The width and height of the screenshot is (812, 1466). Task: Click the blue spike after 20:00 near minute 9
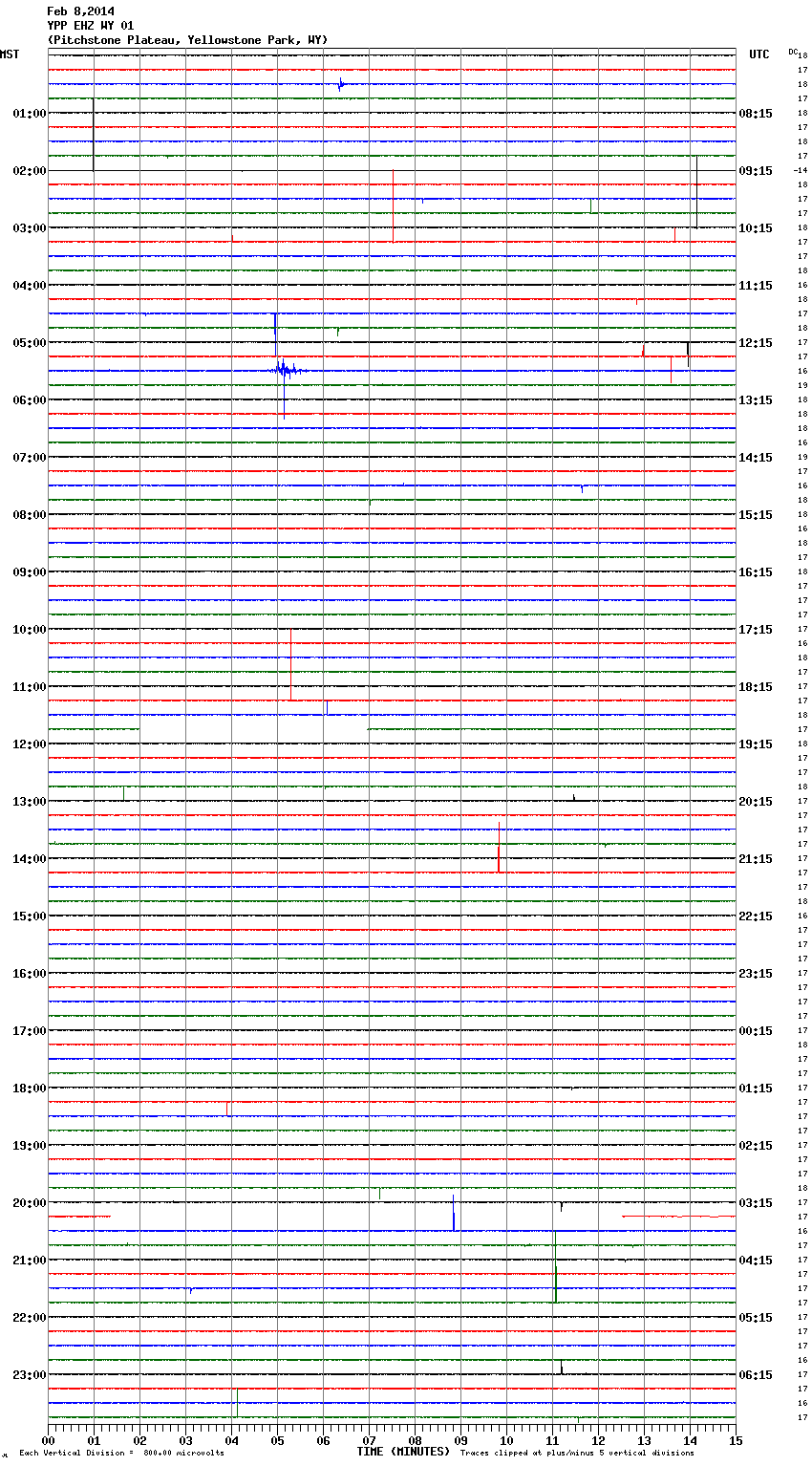pyautogui.click(x=453, y=1213)
